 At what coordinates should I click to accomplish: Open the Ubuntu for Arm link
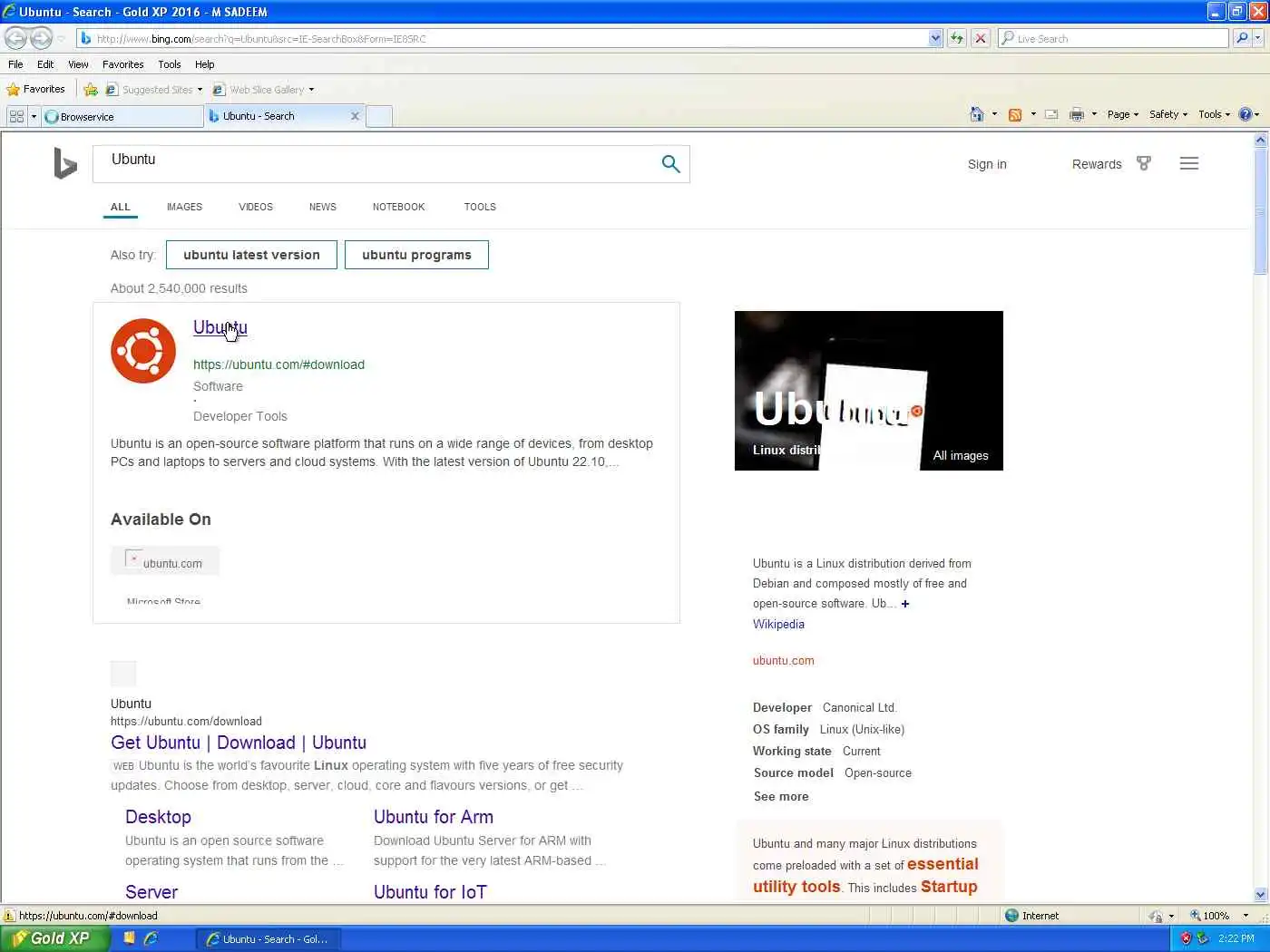click(434, 817)
